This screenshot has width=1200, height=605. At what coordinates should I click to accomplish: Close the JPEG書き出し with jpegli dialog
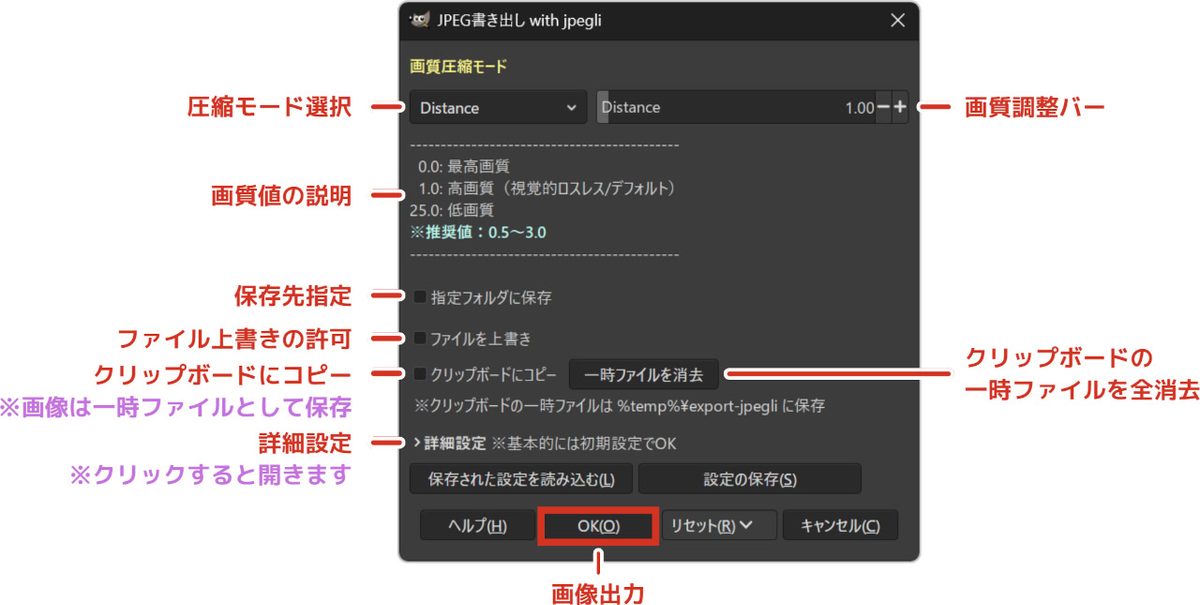click(897, 20)
